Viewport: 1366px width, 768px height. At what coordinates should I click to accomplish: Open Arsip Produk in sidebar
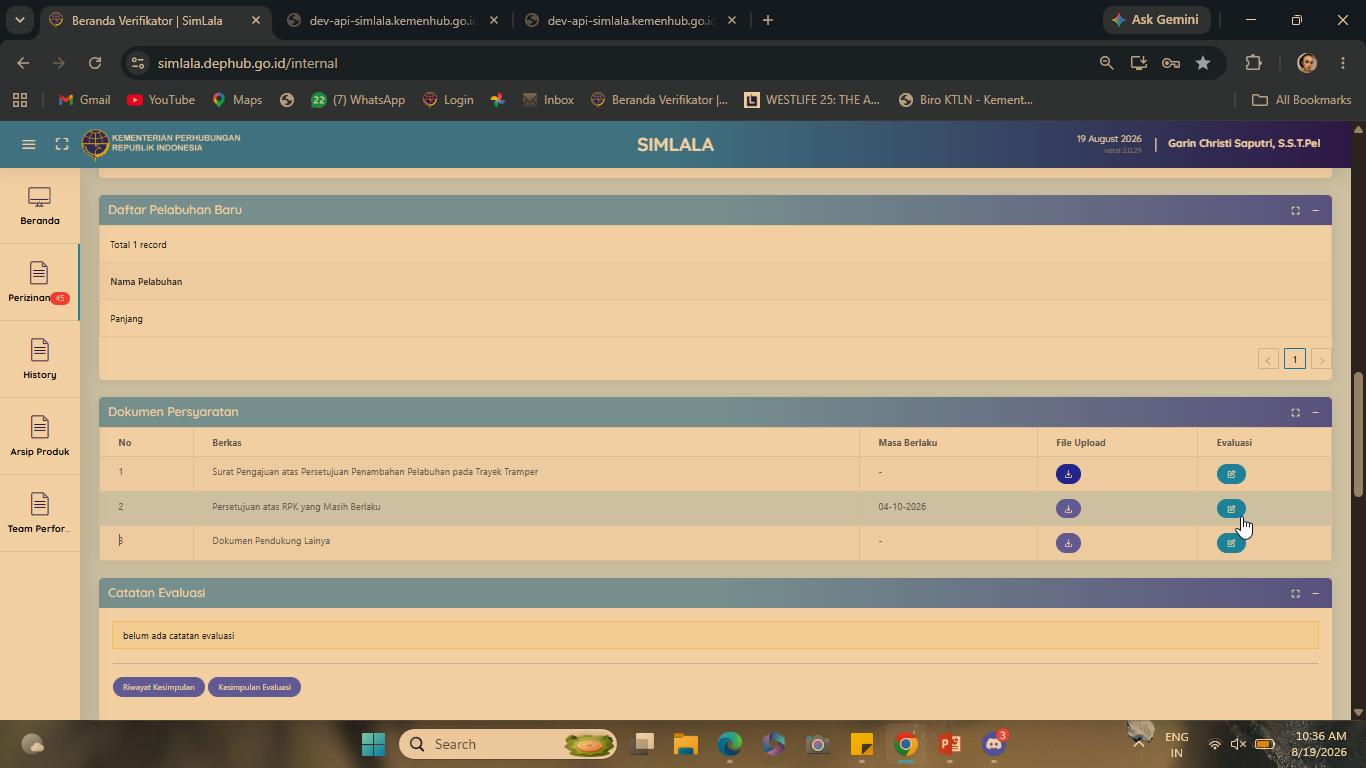[40, 437]
